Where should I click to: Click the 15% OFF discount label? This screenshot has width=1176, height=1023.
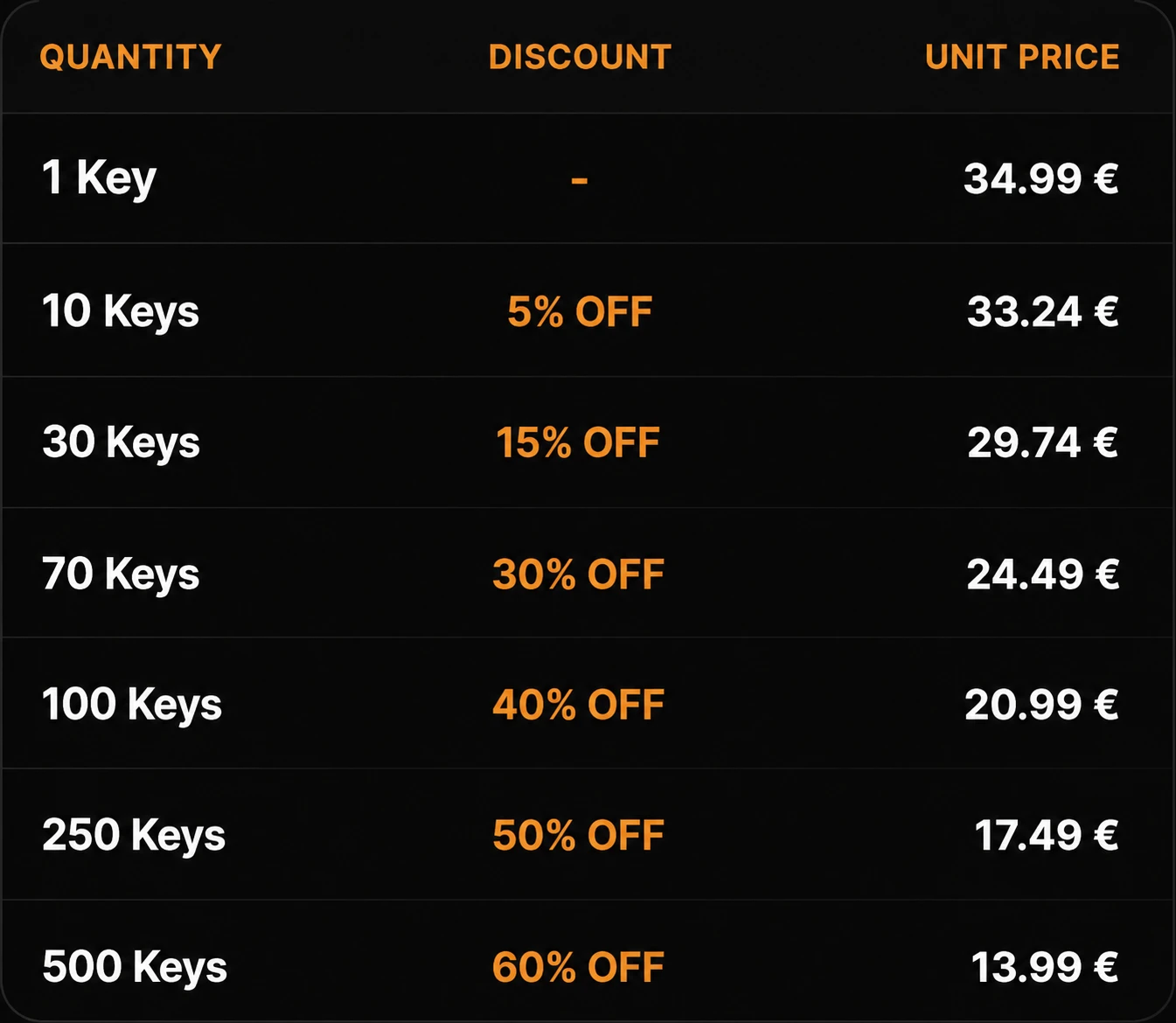coord(578,443)
